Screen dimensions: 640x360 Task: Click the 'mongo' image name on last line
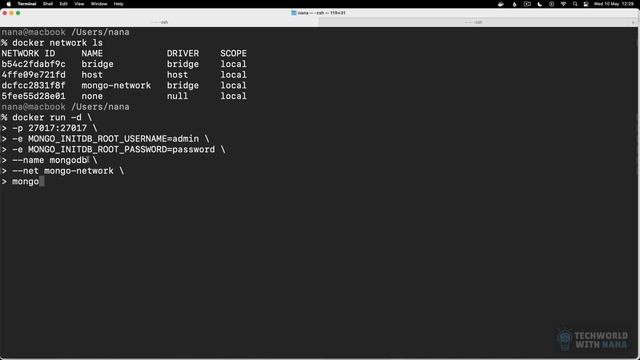[25, 182]
